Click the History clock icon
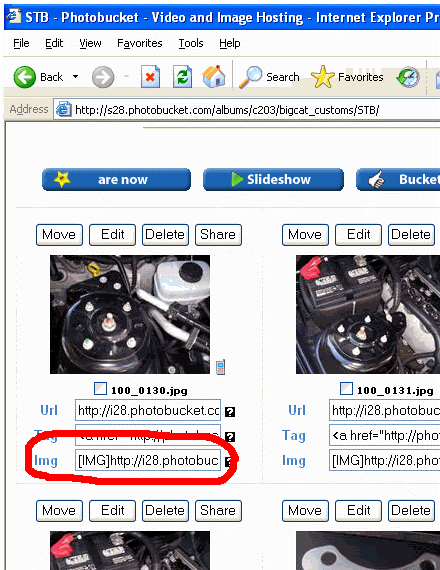 [408, 77]
